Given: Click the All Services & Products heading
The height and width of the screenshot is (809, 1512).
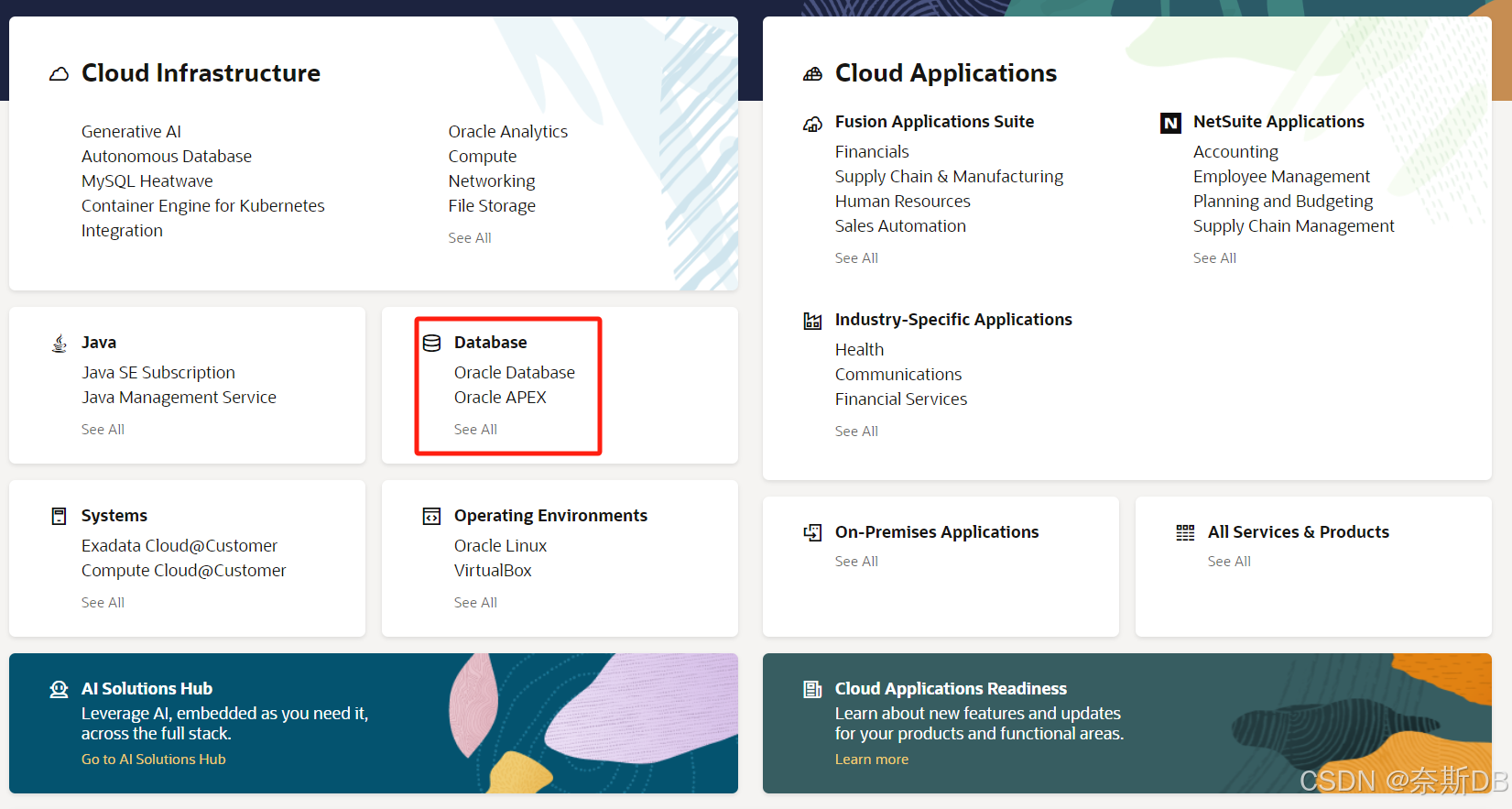Looking at the screenshot, I should (x=1299, y=532).
